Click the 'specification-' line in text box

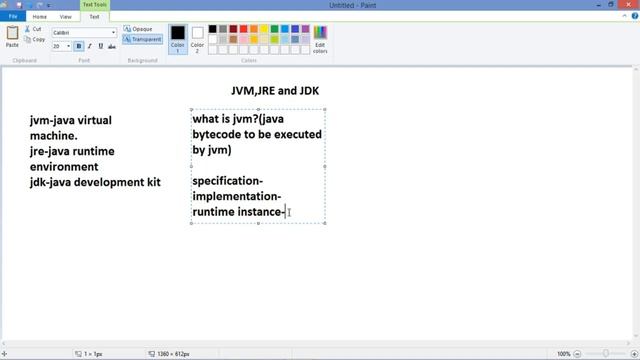pos(228,181)
